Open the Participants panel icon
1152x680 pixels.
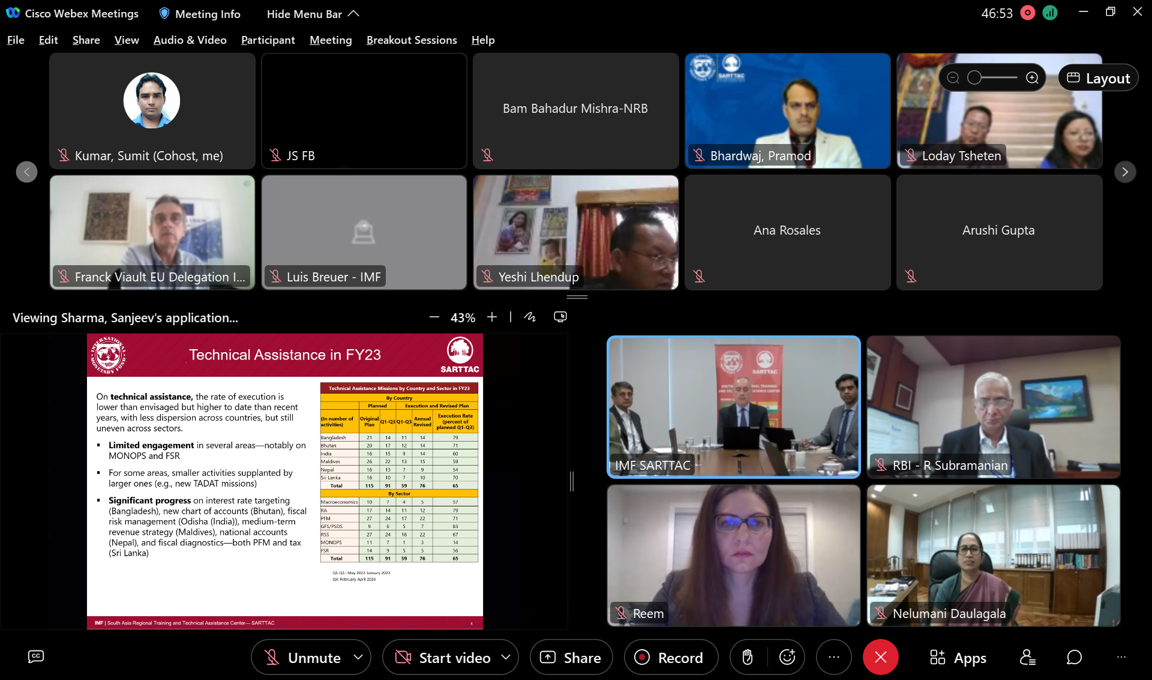click(x=1027, y=657)
